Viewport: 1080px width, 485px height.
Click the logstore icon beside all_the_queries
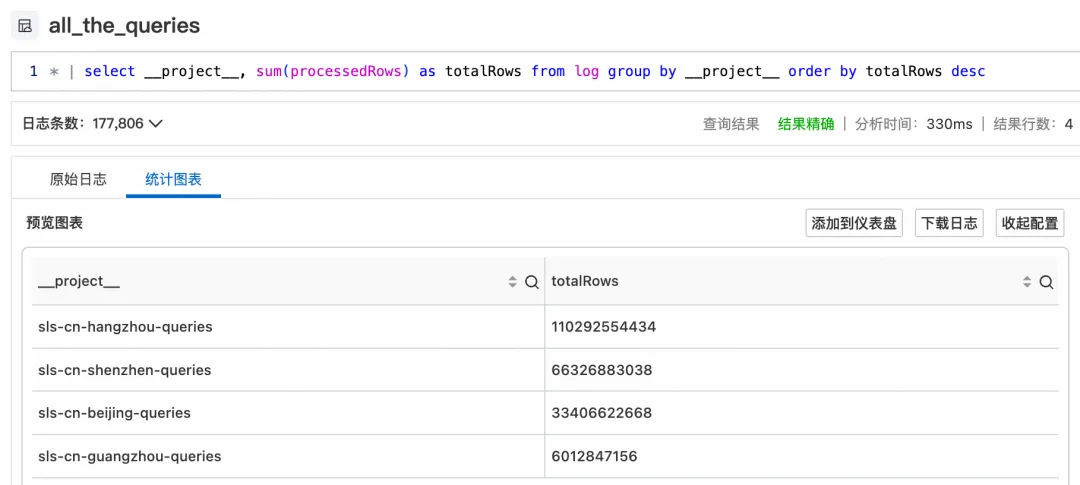pos(25,26)
